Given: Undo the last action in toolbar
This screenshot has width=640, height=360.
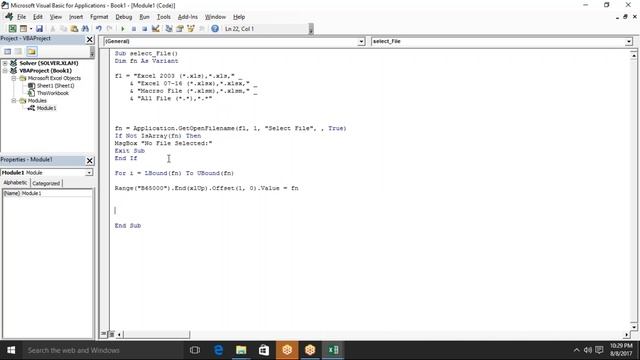Looking at the screenshot, I should [x=98, y=29].
